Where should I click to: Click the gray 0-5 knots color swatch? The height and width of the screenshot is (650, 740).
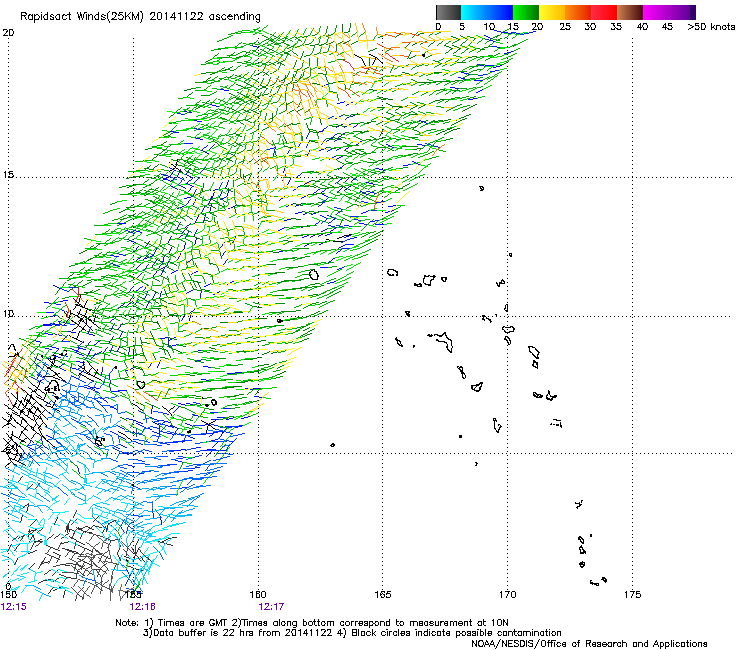click(x=448, y=12)
